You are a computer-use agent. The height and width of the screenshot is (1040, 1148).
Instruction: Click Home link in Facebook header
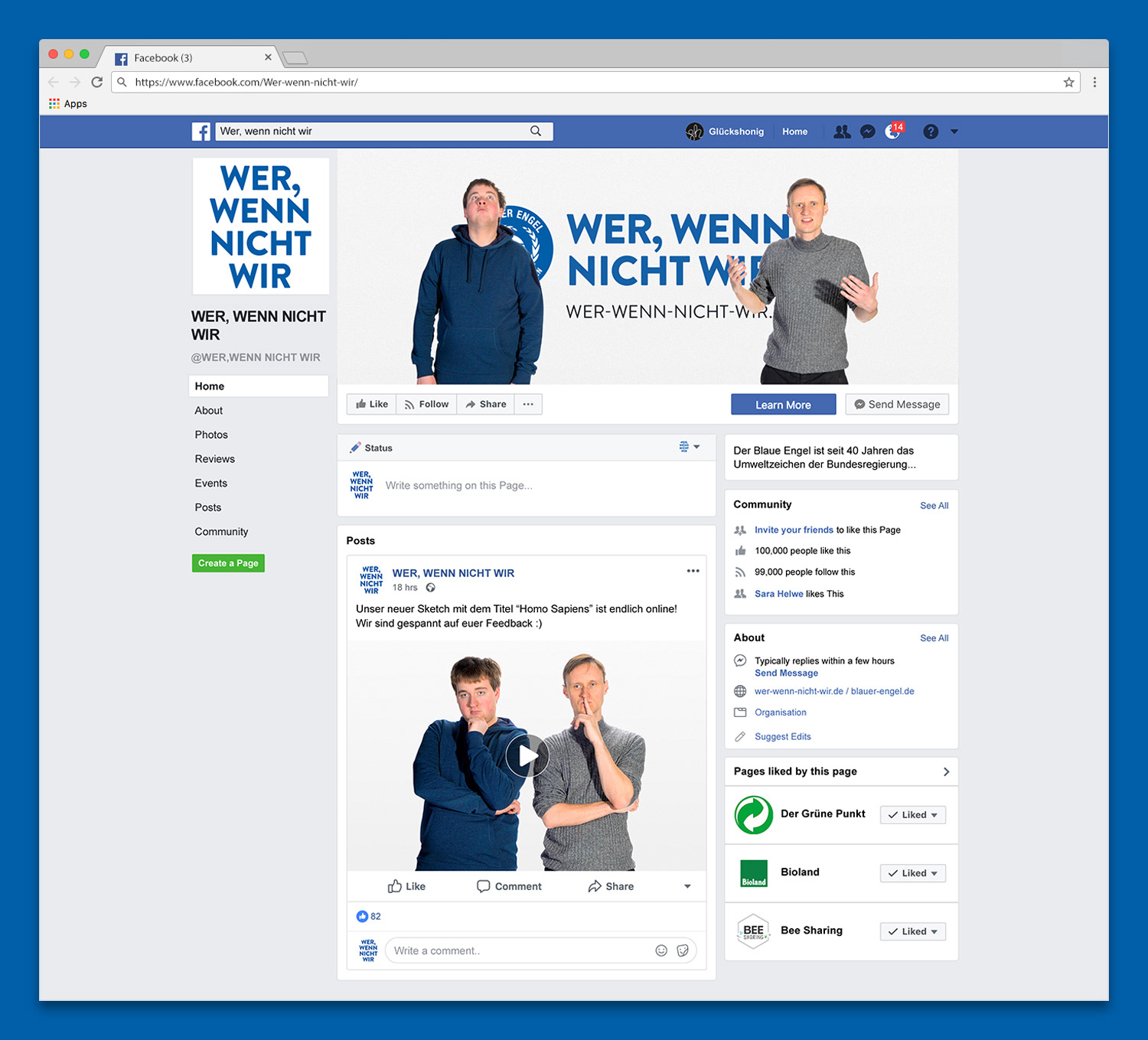tap(794, 132)
